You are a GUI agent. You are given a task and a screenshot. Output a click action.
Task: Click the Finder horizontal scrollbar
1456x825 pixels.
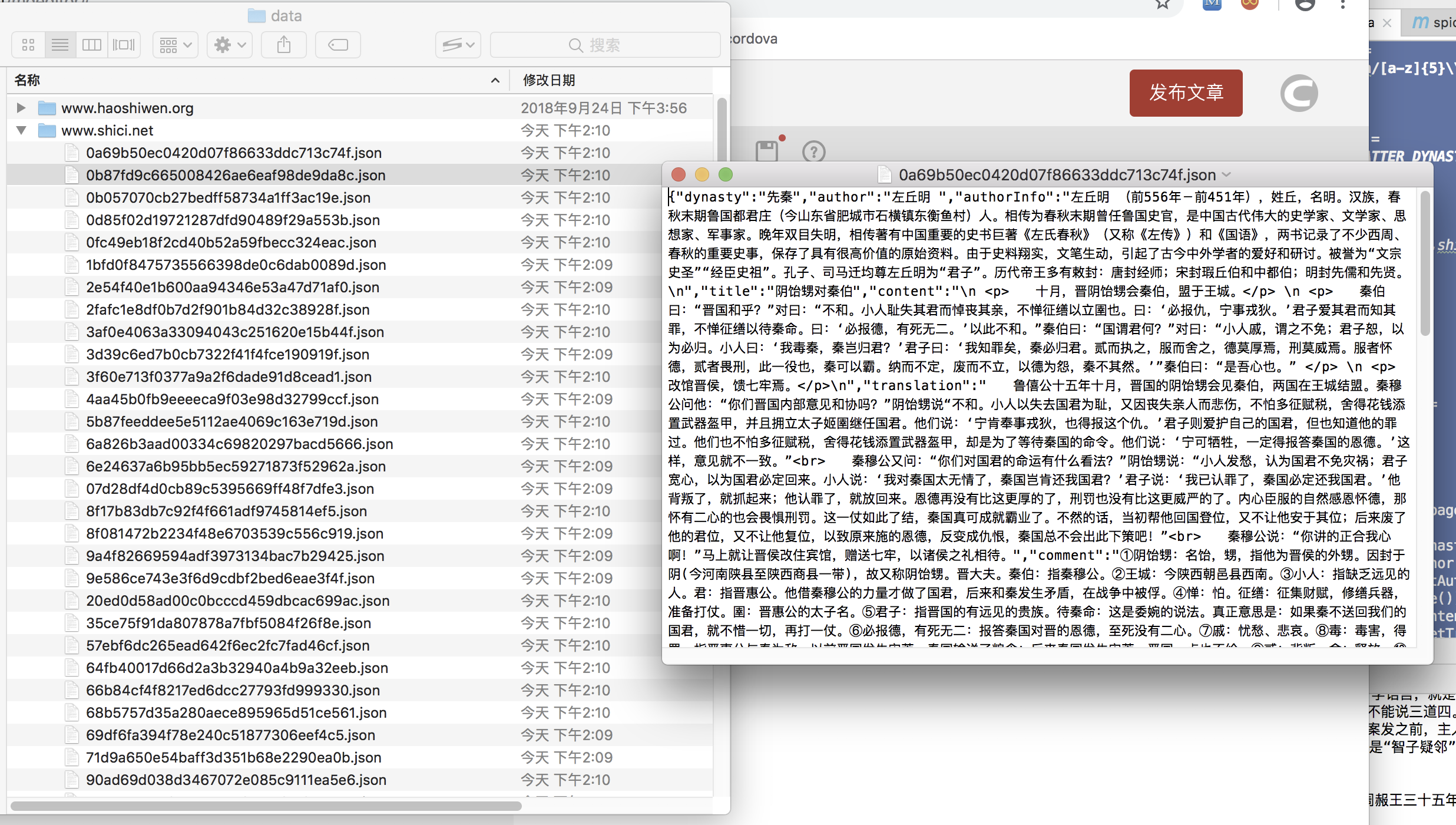(265, 806)
